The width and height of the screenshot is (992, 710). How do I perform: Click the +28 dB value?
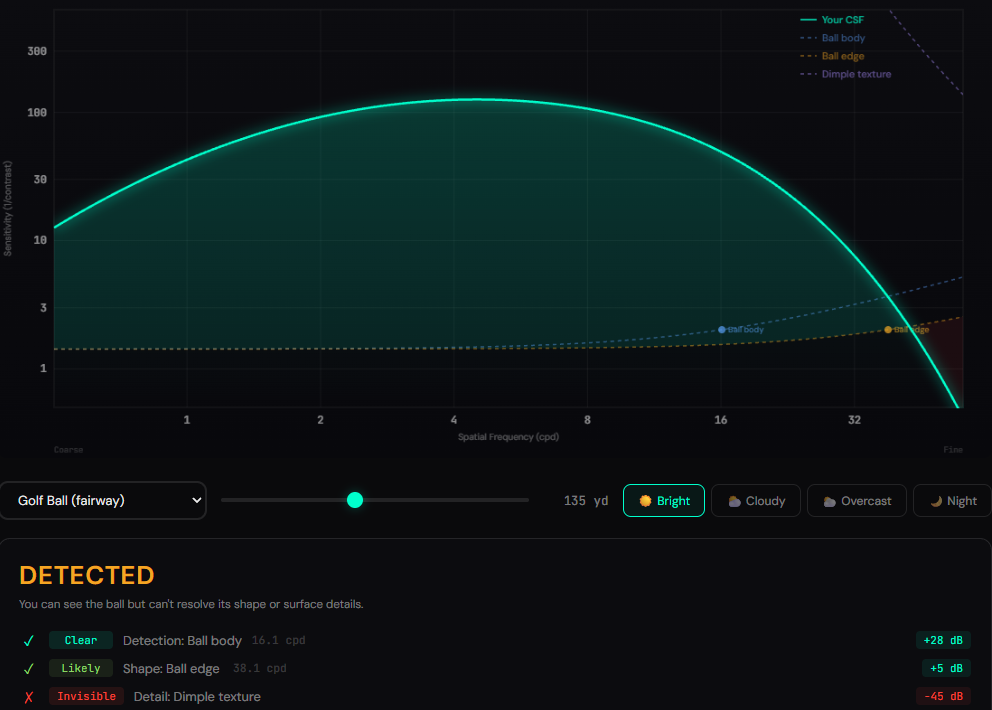pyautogui.click(x=943, y=640)
